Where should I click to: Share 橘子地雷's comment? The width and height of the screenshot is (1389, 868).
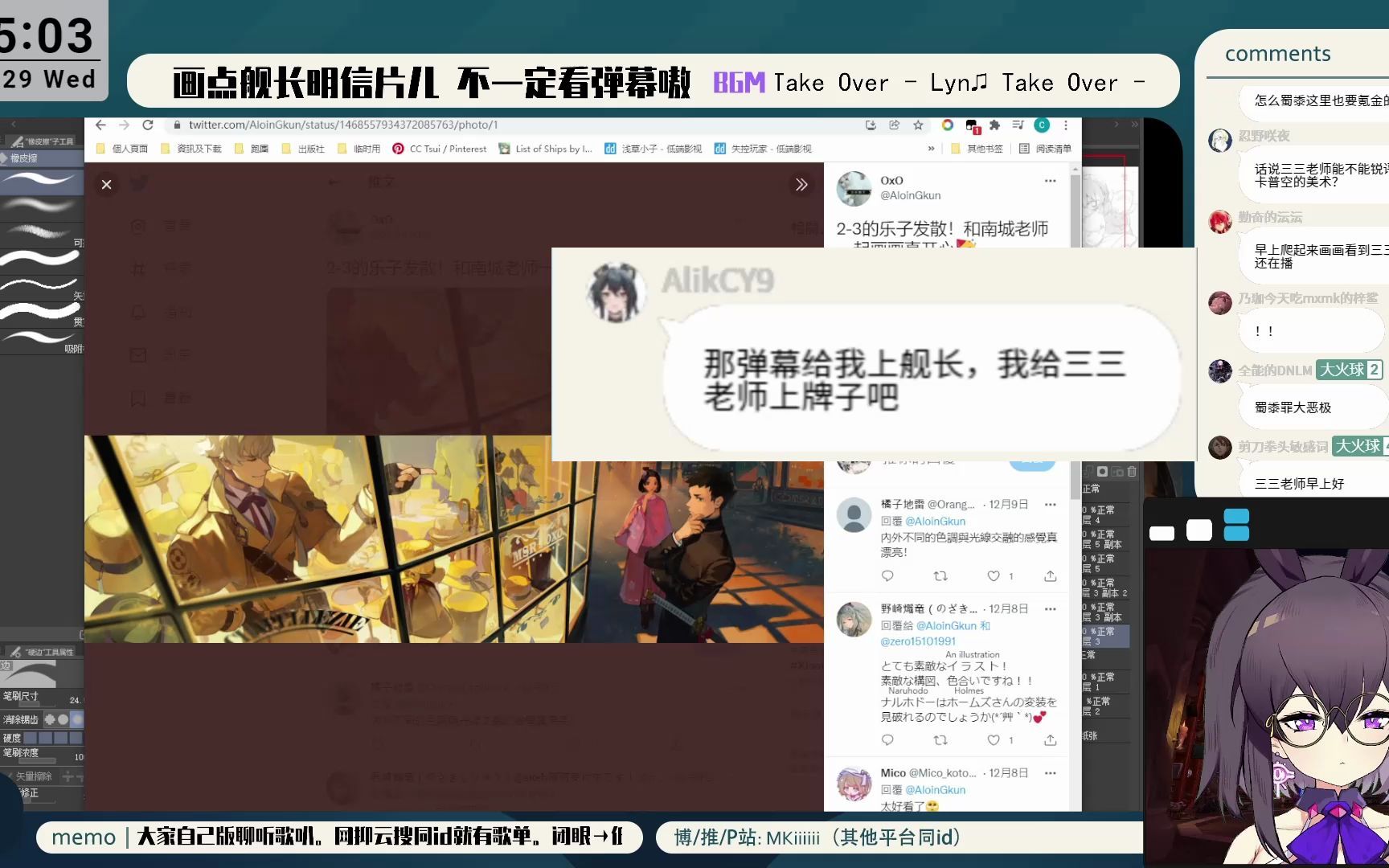(1050, 576)
